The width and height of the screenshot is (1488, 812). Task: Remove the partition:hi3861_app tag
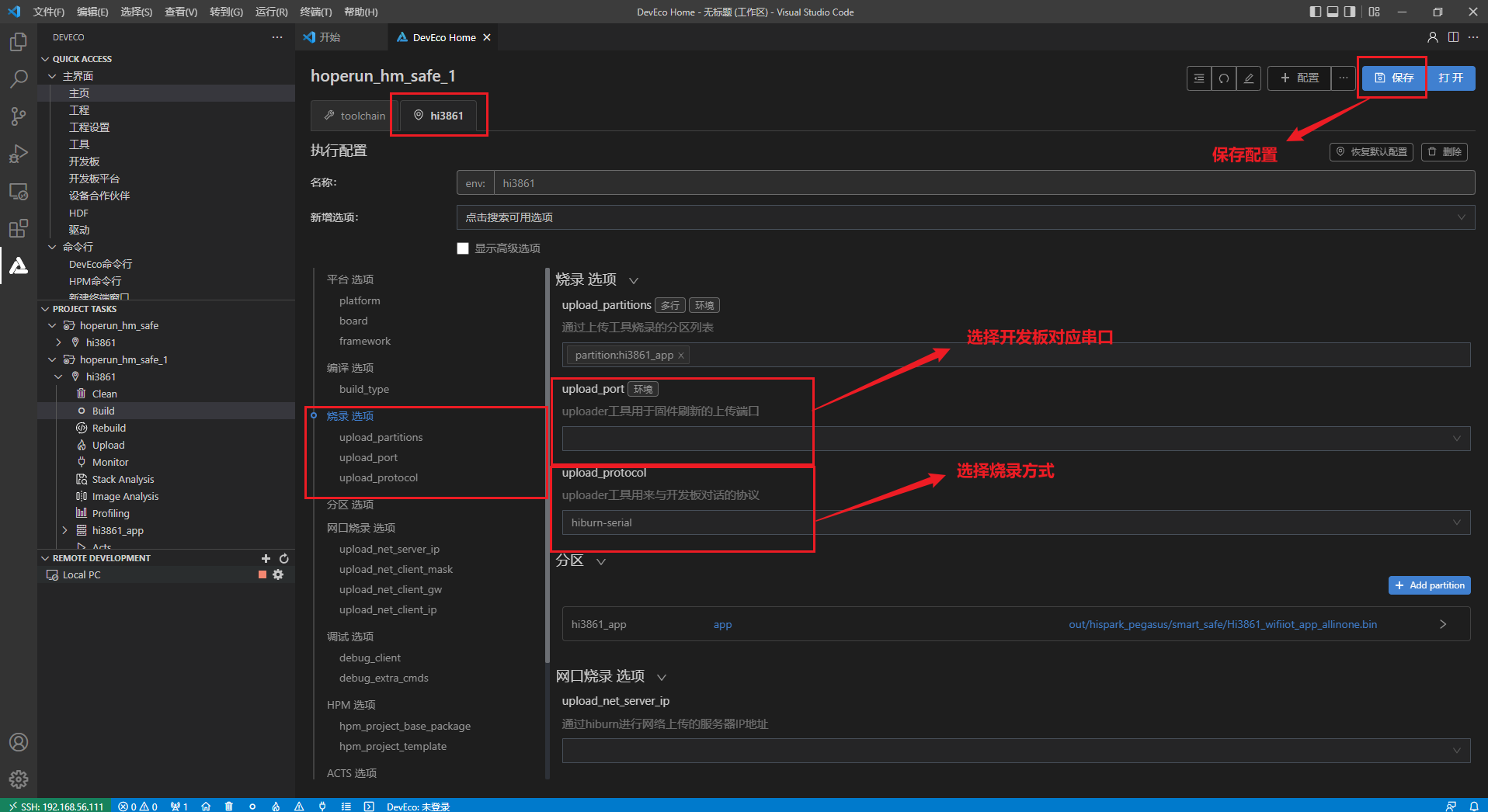click(681, 356)
